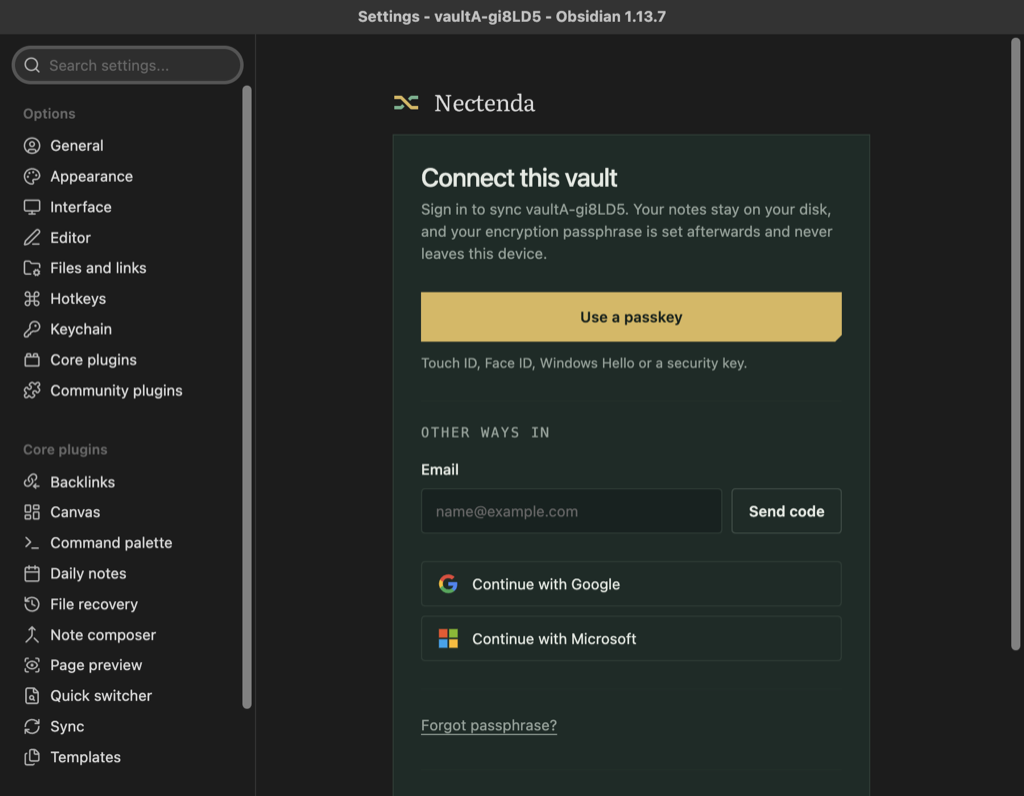The height and width of the screenshot is (796, 1024).
Task: Click the Templates copy icon
Action: (x=32, y=757)
